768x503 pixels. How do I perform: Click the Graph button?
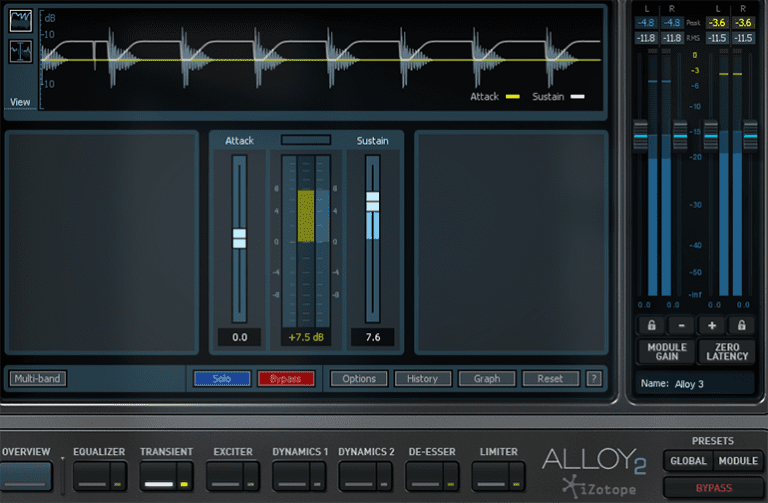coord(487,379)
